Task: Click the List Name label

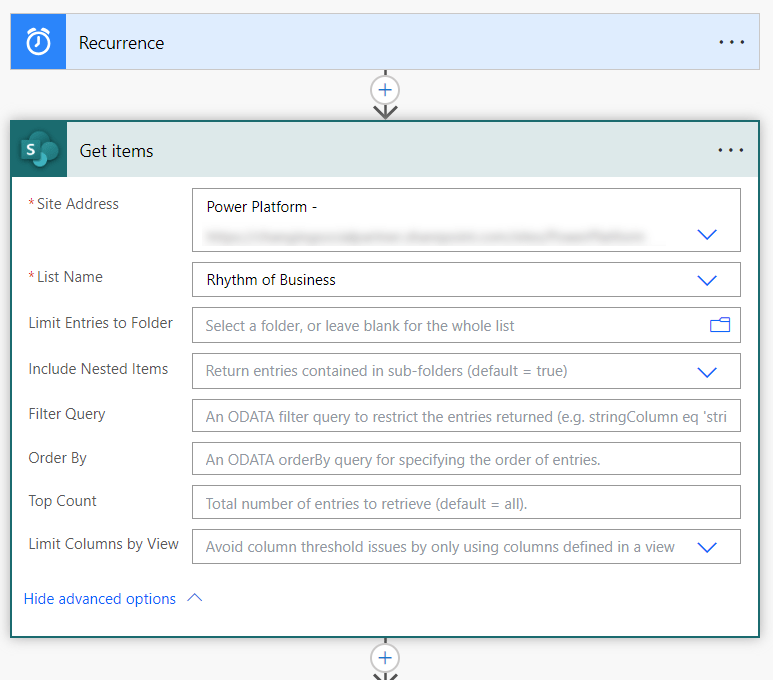Action: [70, 277]
